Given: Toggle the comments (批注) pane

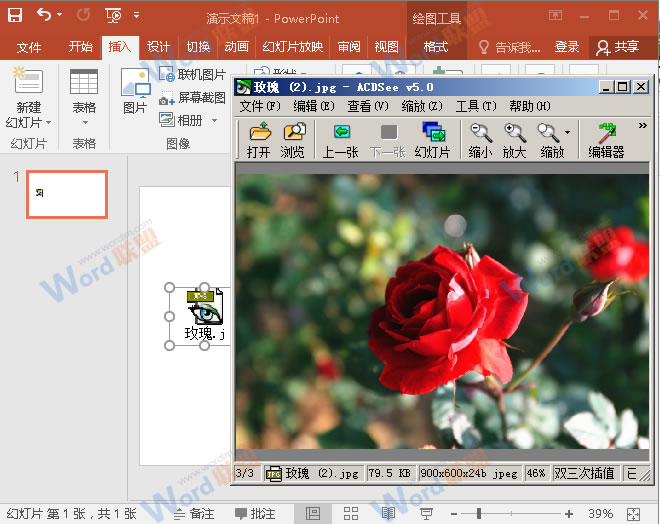Looking at the screenshot, I should point(254,513).
